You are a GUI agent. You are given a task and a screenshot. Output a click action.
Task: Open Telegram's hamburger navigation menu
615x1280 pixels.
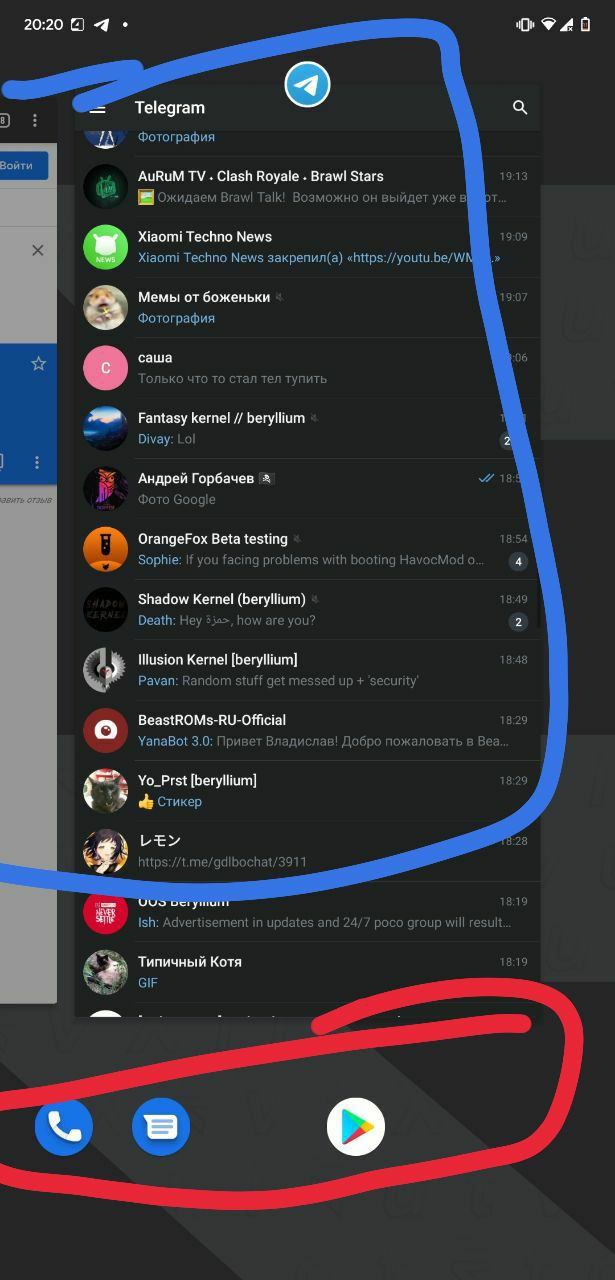point(97,108)
